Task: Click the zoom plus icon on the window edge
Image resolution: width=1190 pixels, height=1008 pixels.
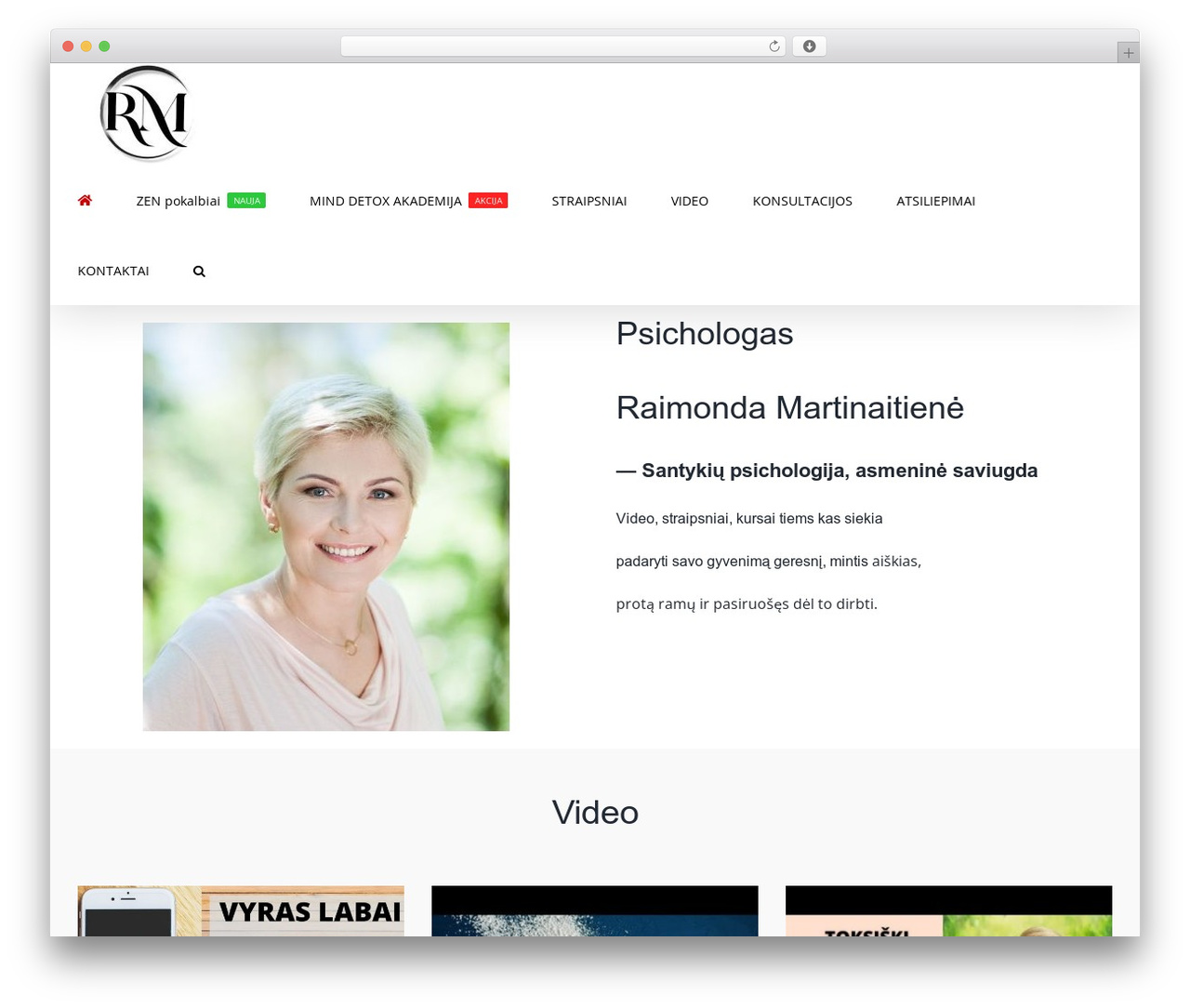Action: (x=1128, y=51)
